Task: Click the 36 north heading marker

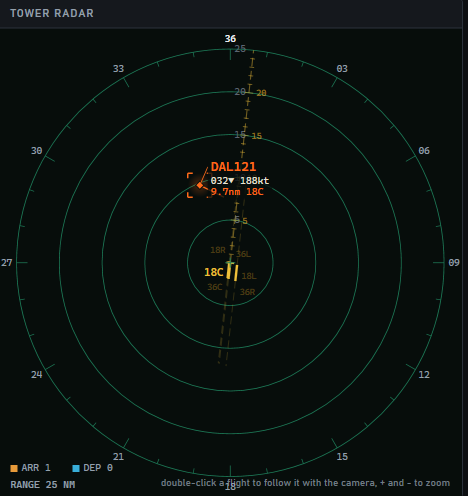Action: point(230,39)
